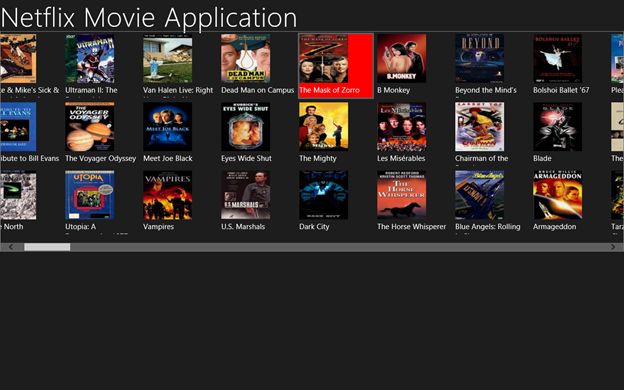624x390 pixels.
Task: Click the horizontal scrollbar's right arrow
Action: pyautogui.click(x=613, y=247)
